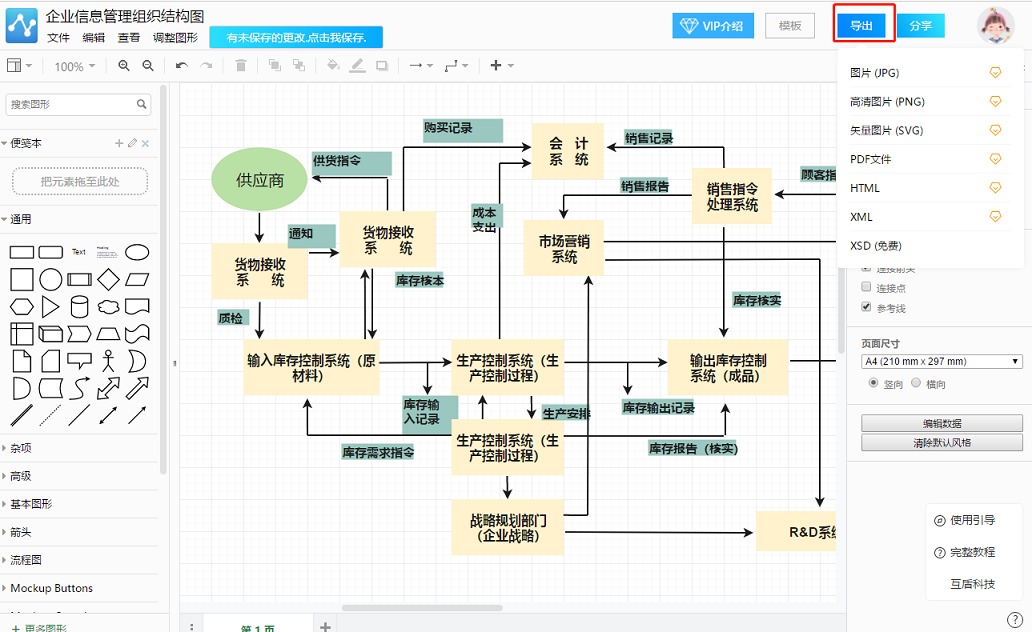Select the diamond shape in general palette

point(108,280)
